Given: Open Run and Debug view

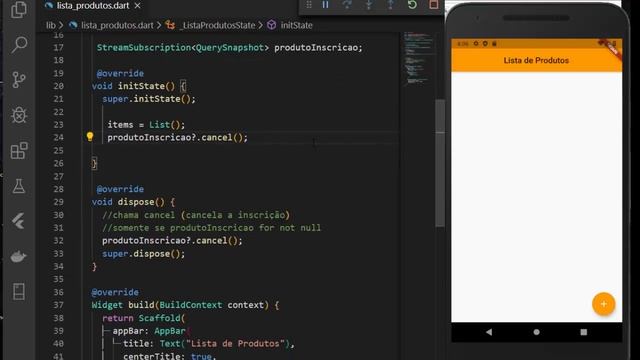Looking at the screenshot, I should (x=19, y=115).
